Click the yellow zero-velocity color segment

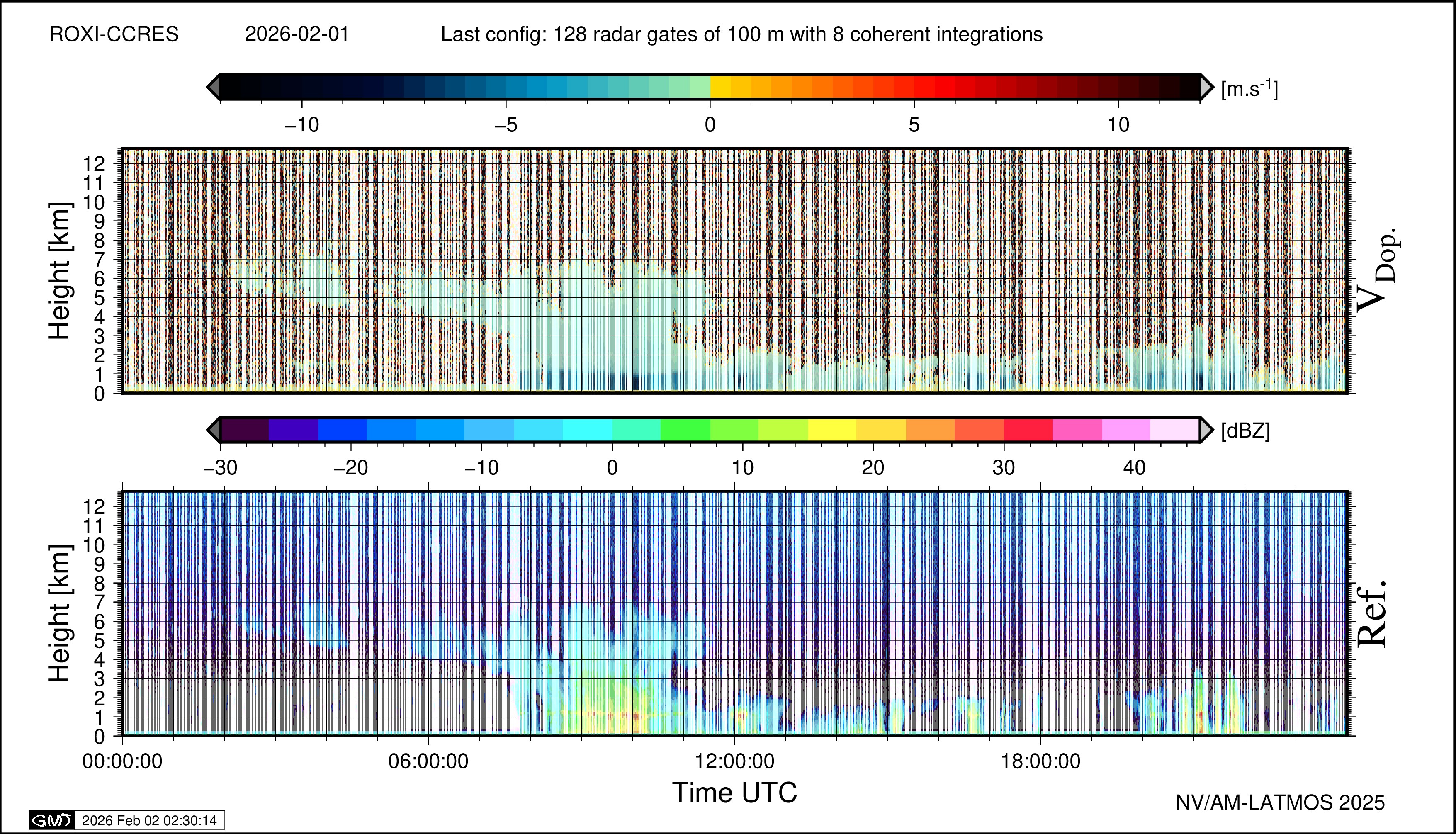click(720, 87)
